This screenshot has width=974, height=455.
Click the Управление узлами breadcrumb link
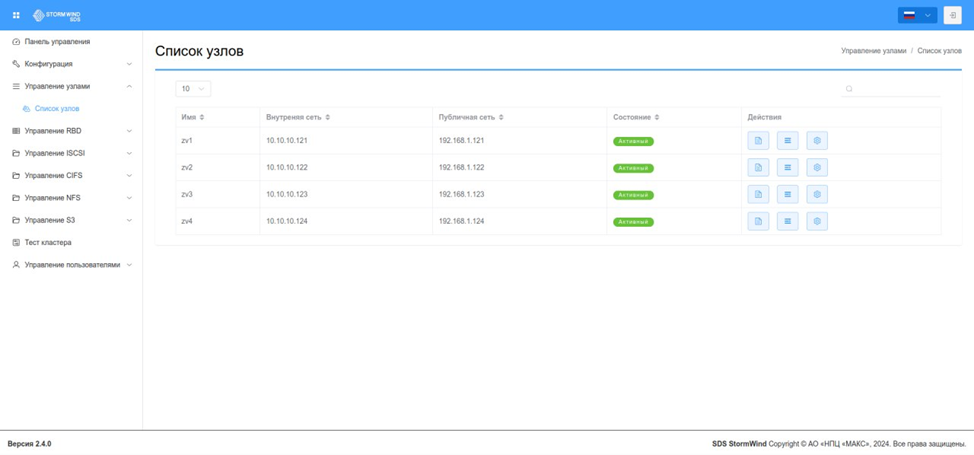click(873, 50)
